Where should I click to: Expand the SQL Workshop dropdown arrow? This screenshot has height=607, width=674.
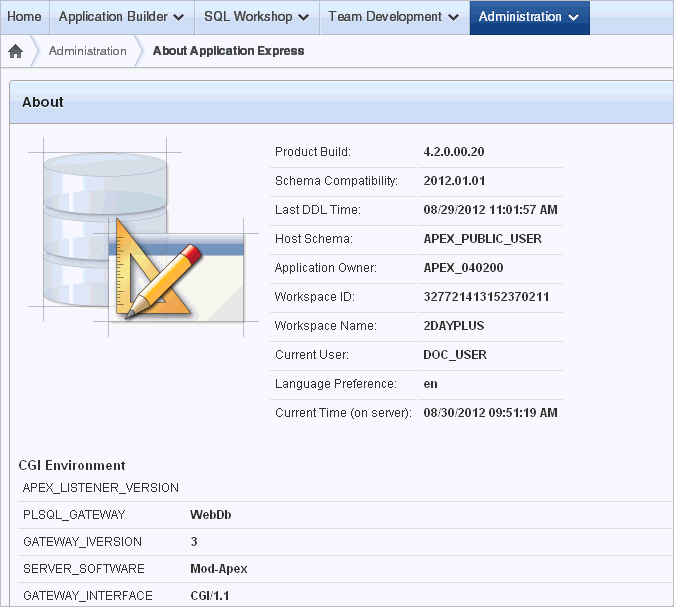click(303, 18)
